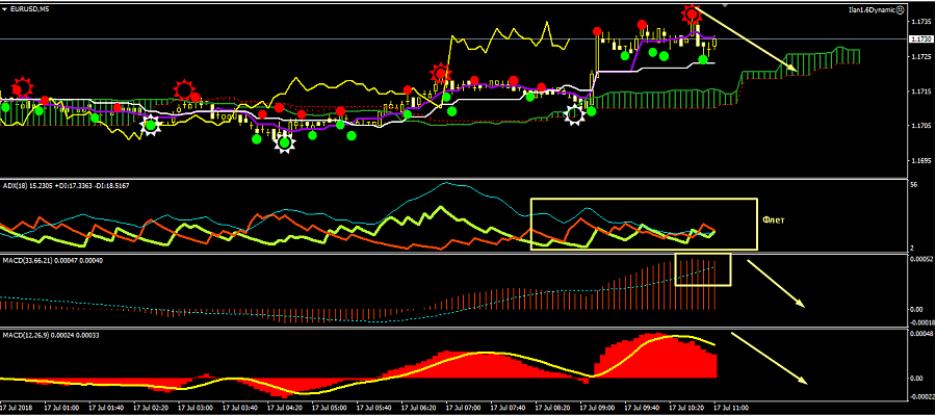Screen dimensions: 935x416
Task: Click the current price label 1.1730 on axis
Action: click(x=920, y=39)
